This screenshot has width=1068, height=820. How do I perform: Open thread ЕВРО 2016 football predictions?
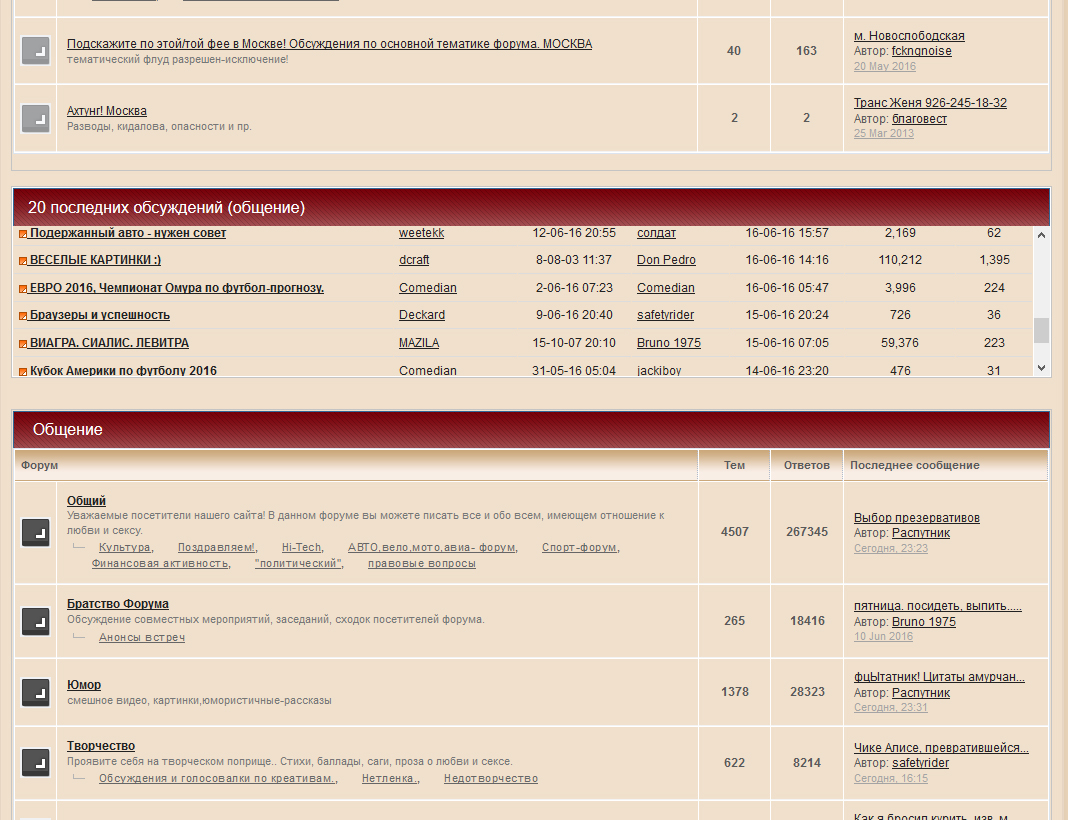[176, 288]
